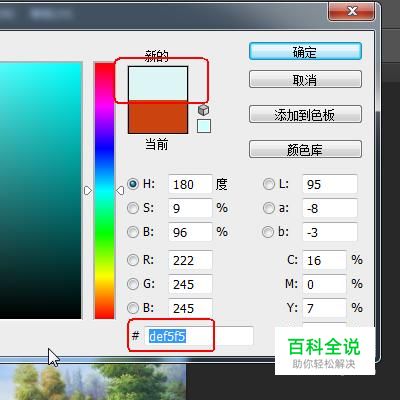
Task: Select the brightness B radio button
Action: click(x=133, y=232)
